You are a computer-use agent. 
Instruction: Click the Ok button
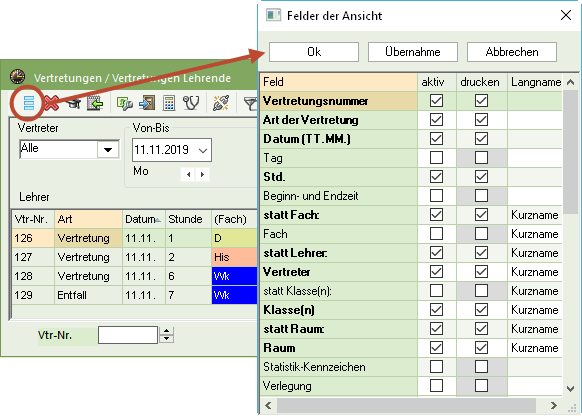[314, 52]
